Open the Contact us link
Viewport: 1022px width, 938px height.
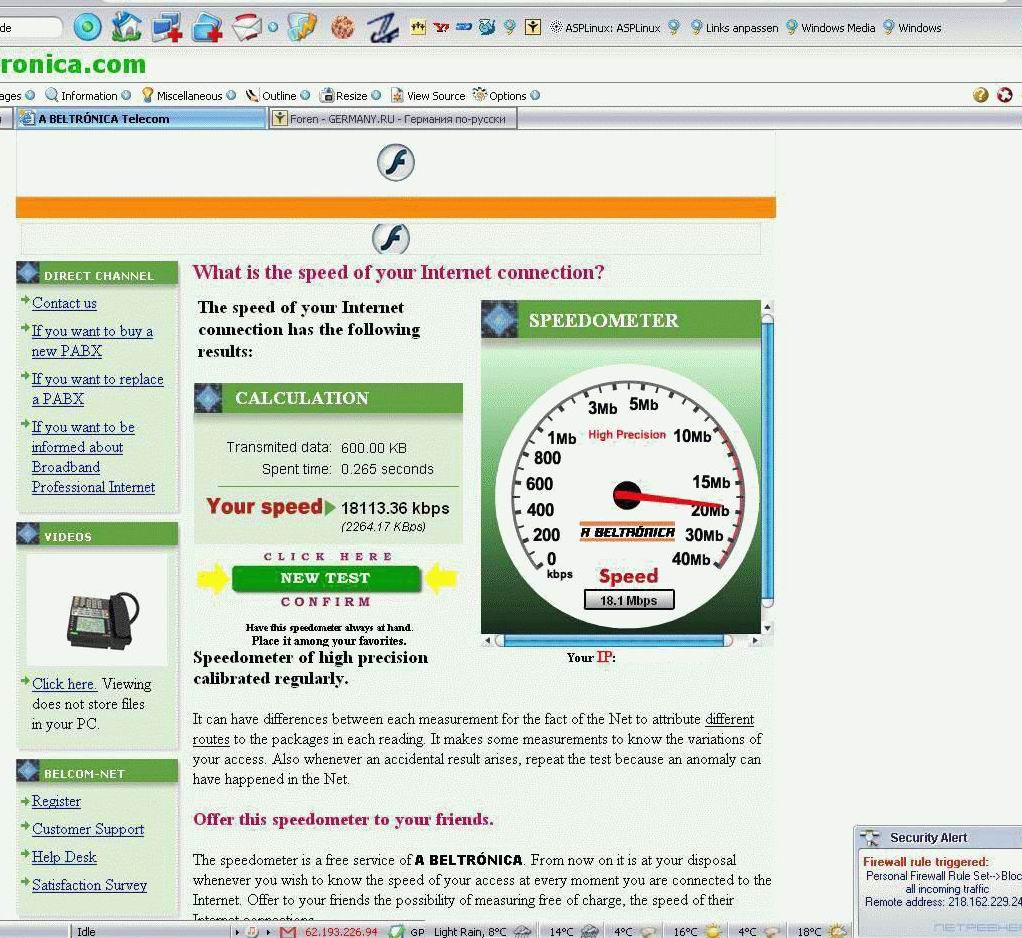[64, 303]
